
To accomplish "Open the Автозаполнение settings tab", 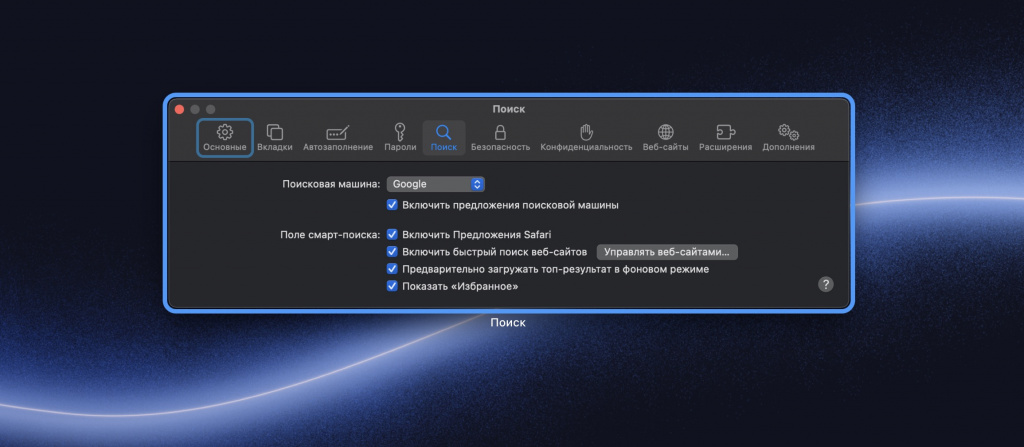I will pyautogui.click(x=338, y=138).
